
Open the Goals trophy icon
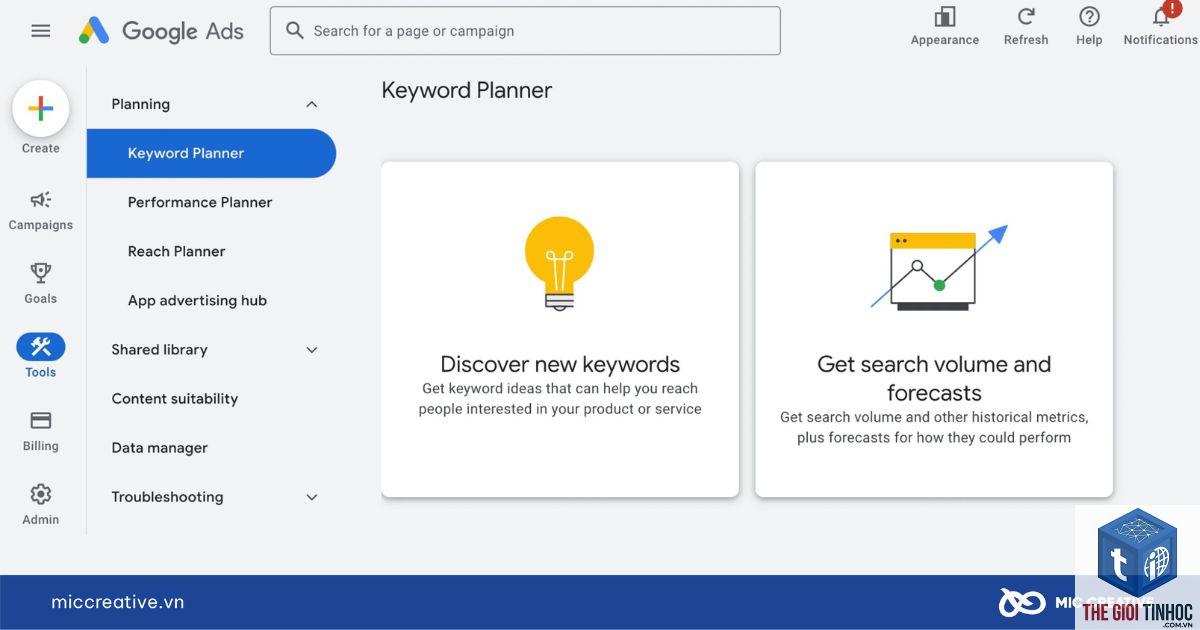click(x=41, y=273)
